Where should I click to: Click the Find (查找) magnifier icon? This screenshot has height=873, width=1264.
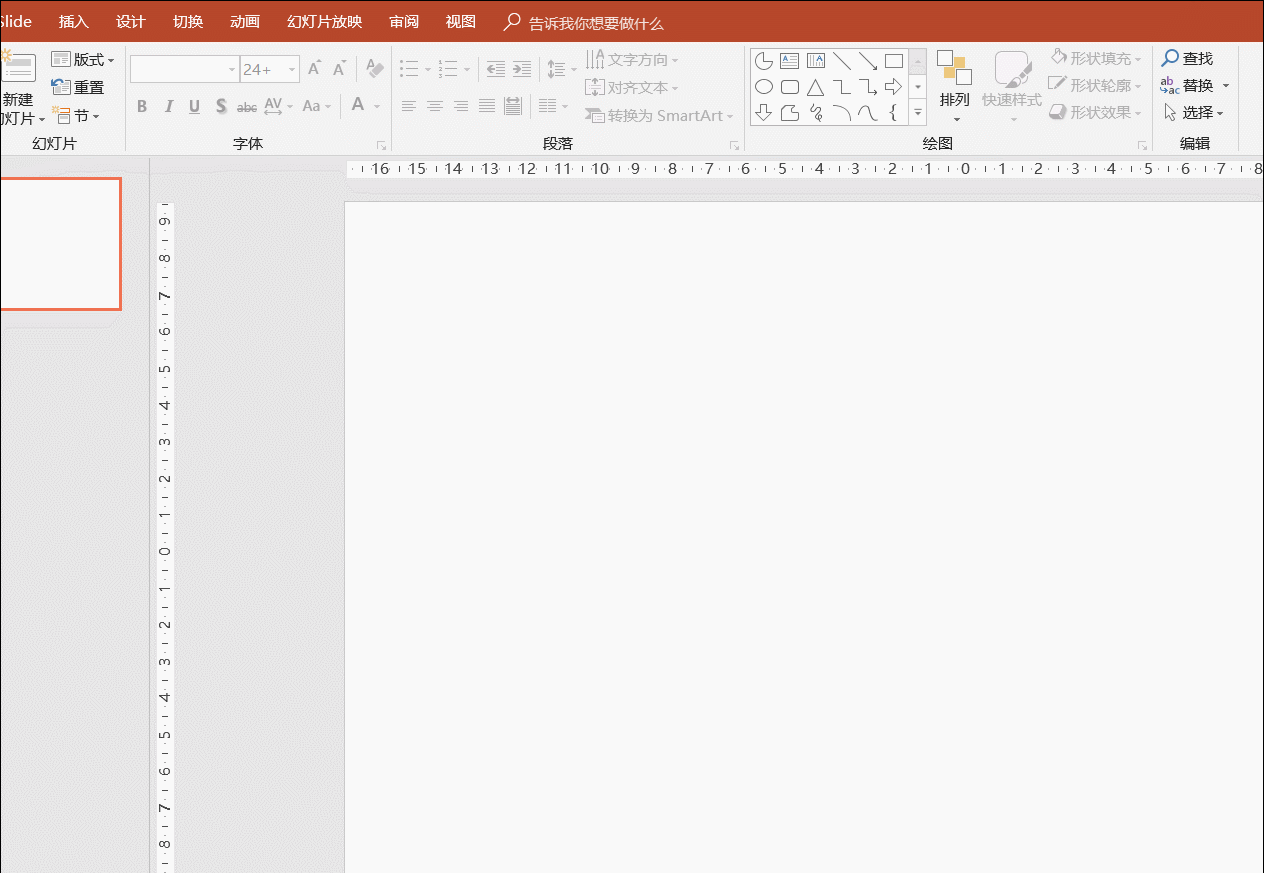tap(1170, 59)
